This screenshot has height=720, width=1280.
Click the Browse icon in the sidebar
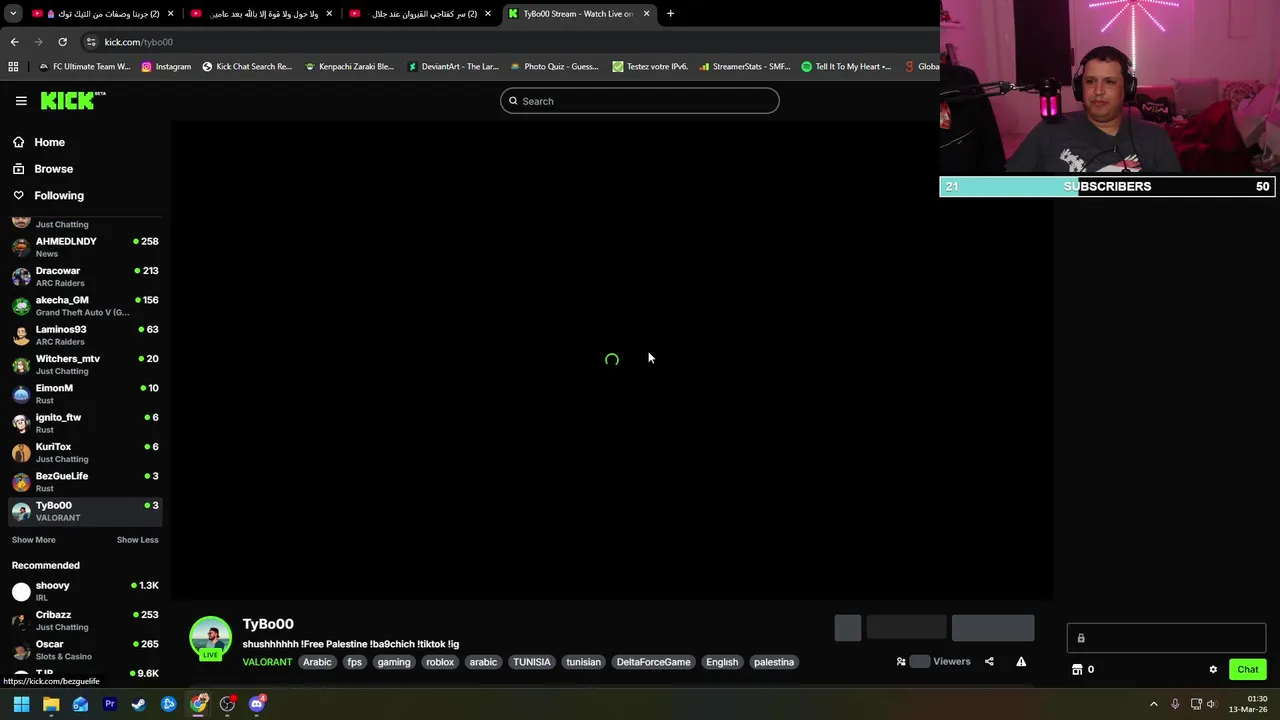[x=18, y=169]
